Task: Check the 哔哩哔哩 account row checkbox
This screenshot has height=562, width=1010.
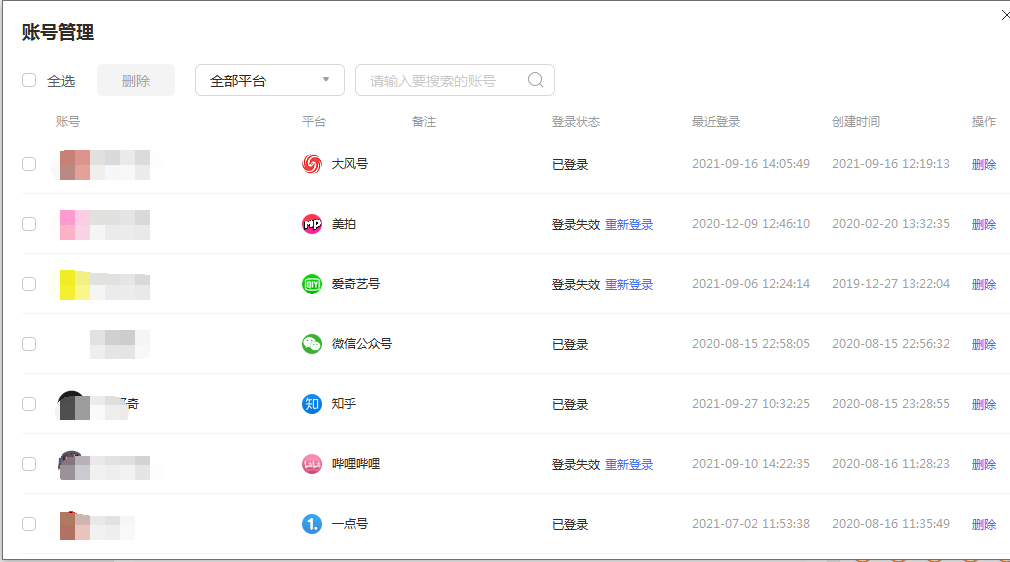Action: point(29,463)
